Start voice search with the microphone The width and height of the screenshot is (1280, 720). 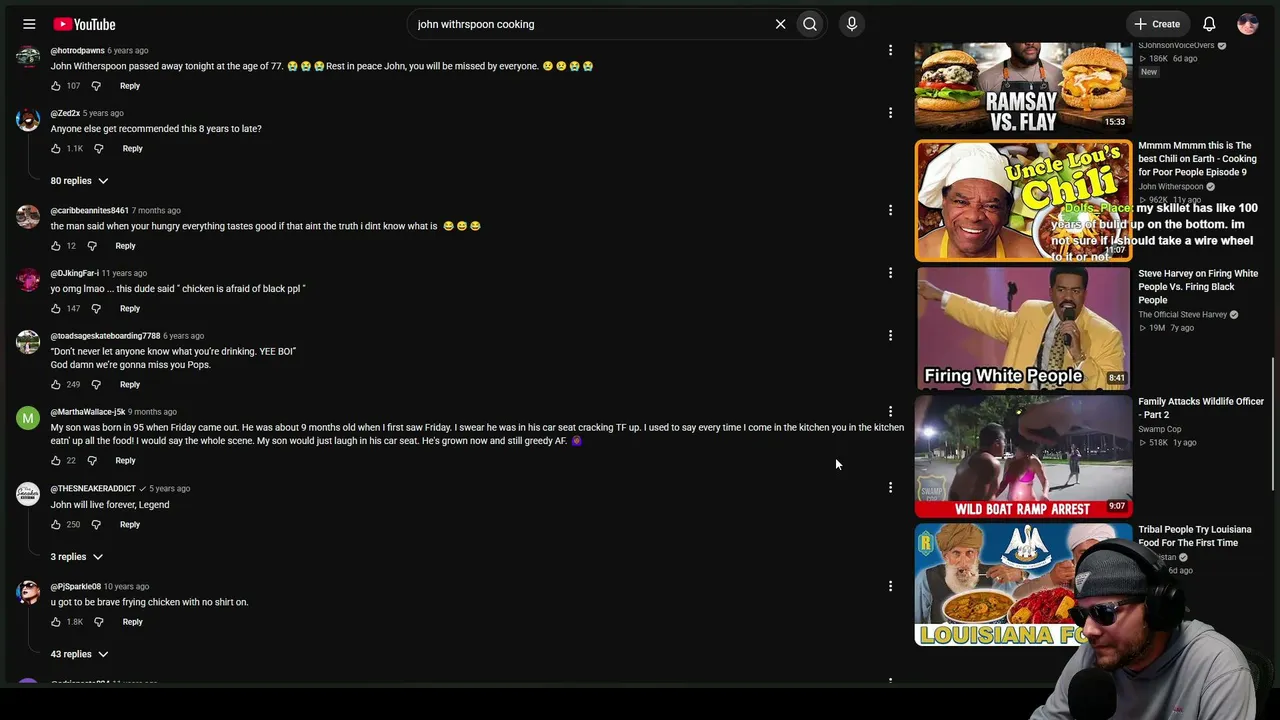[852, 24]
